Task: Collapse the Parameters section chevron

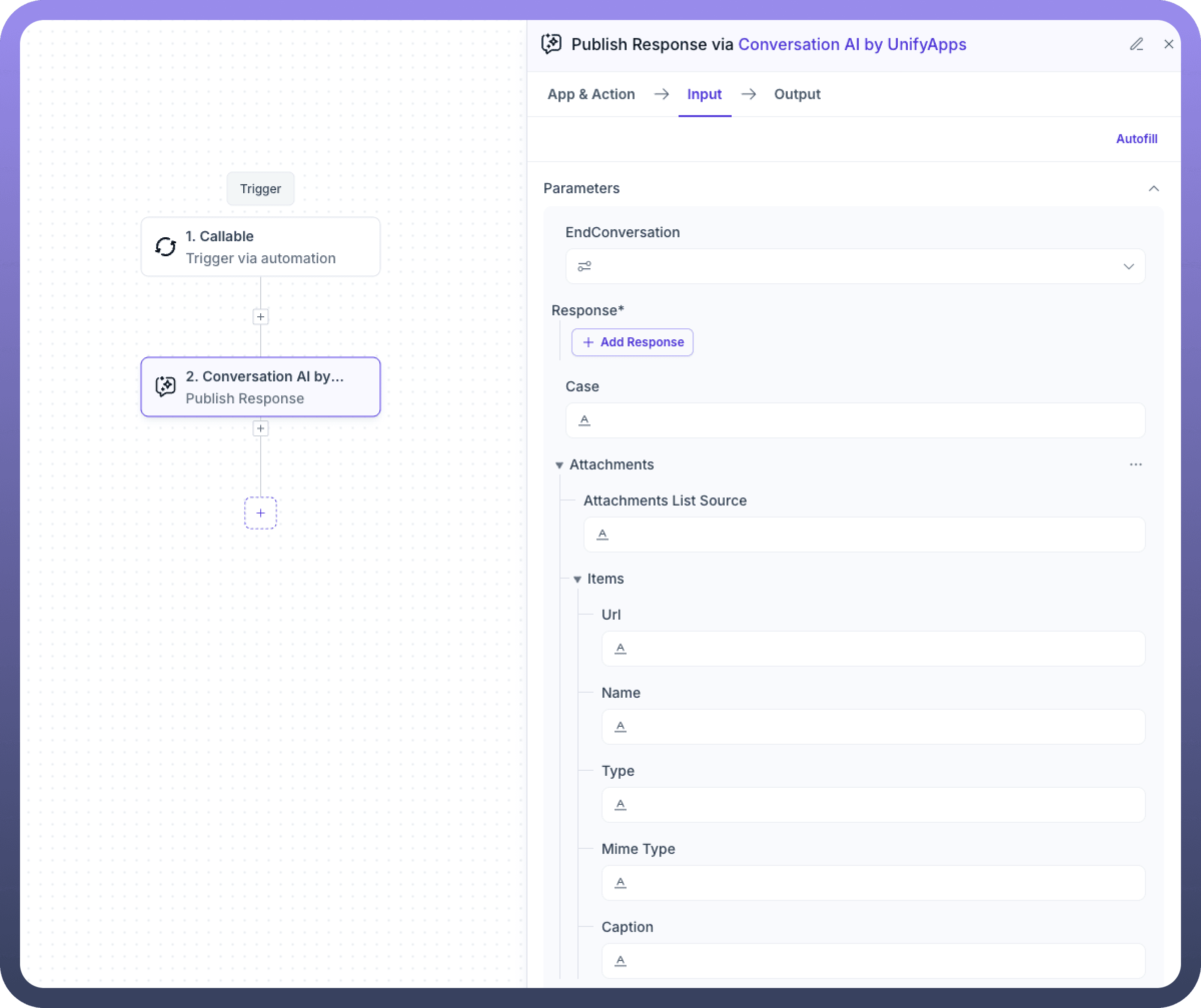Action: (x=1153, y=189)
